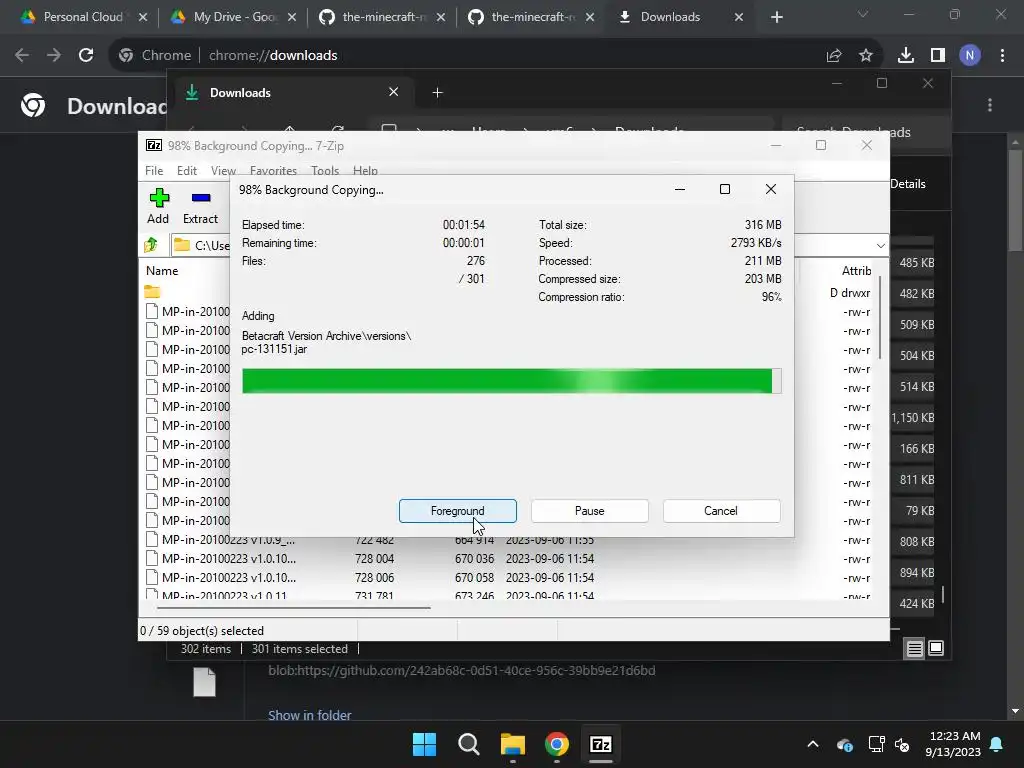Expand the 7-Zip address path dropdown

click(880, 246)
